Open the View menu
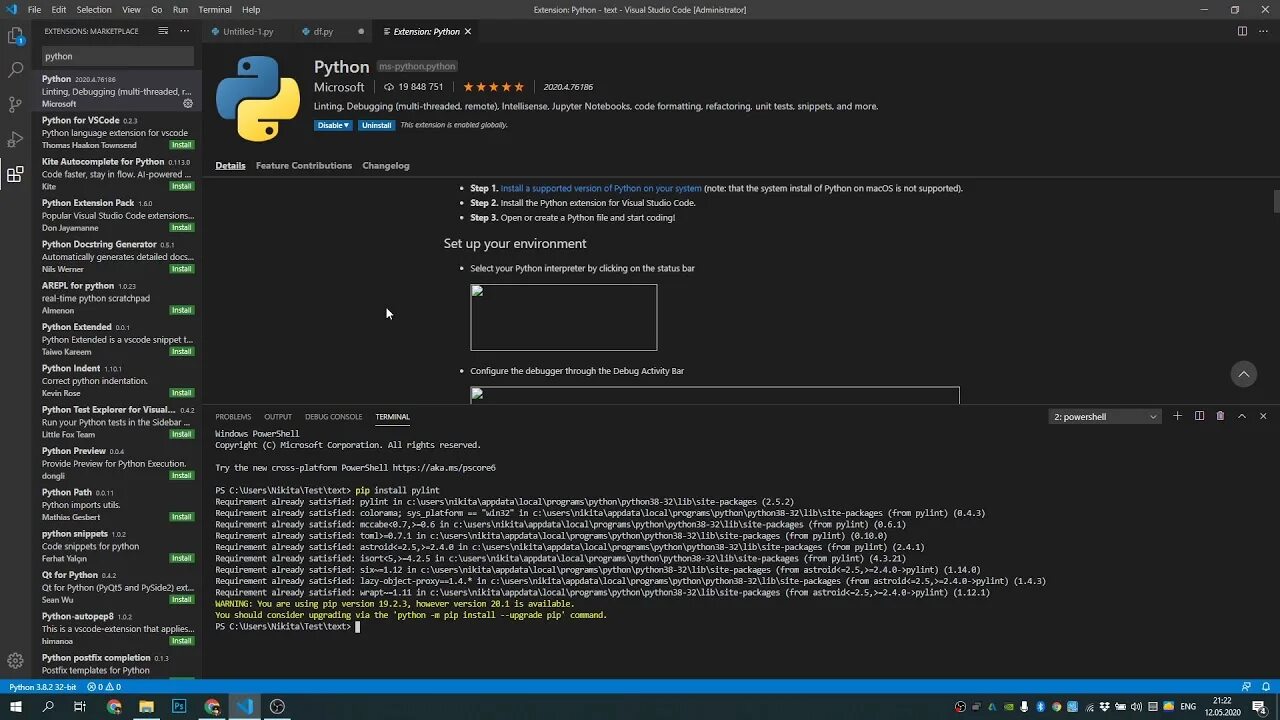This screenshot has width=1280, height=720. tap(131, 9)
